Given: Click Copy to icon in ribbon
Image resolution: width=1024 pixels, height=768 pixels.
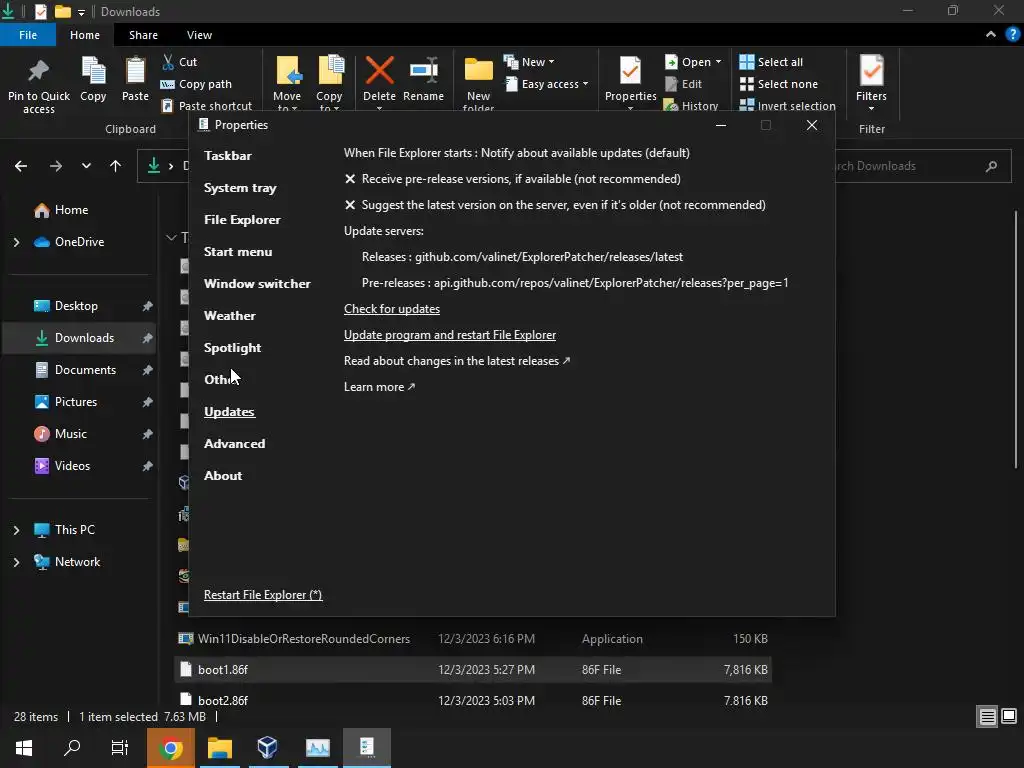Looking at the screenshot, I should [x=330, y=71].
